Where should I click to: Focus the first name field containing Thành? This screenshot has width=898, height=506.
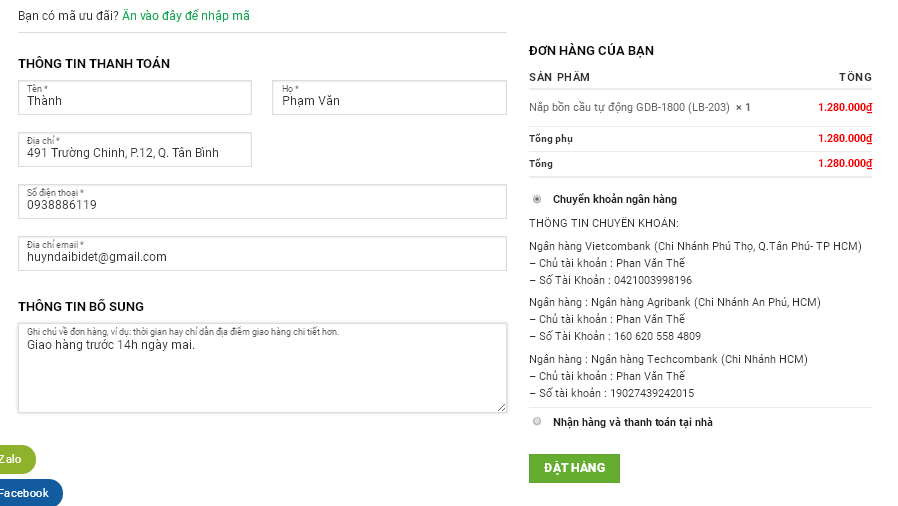click(134, 99)
